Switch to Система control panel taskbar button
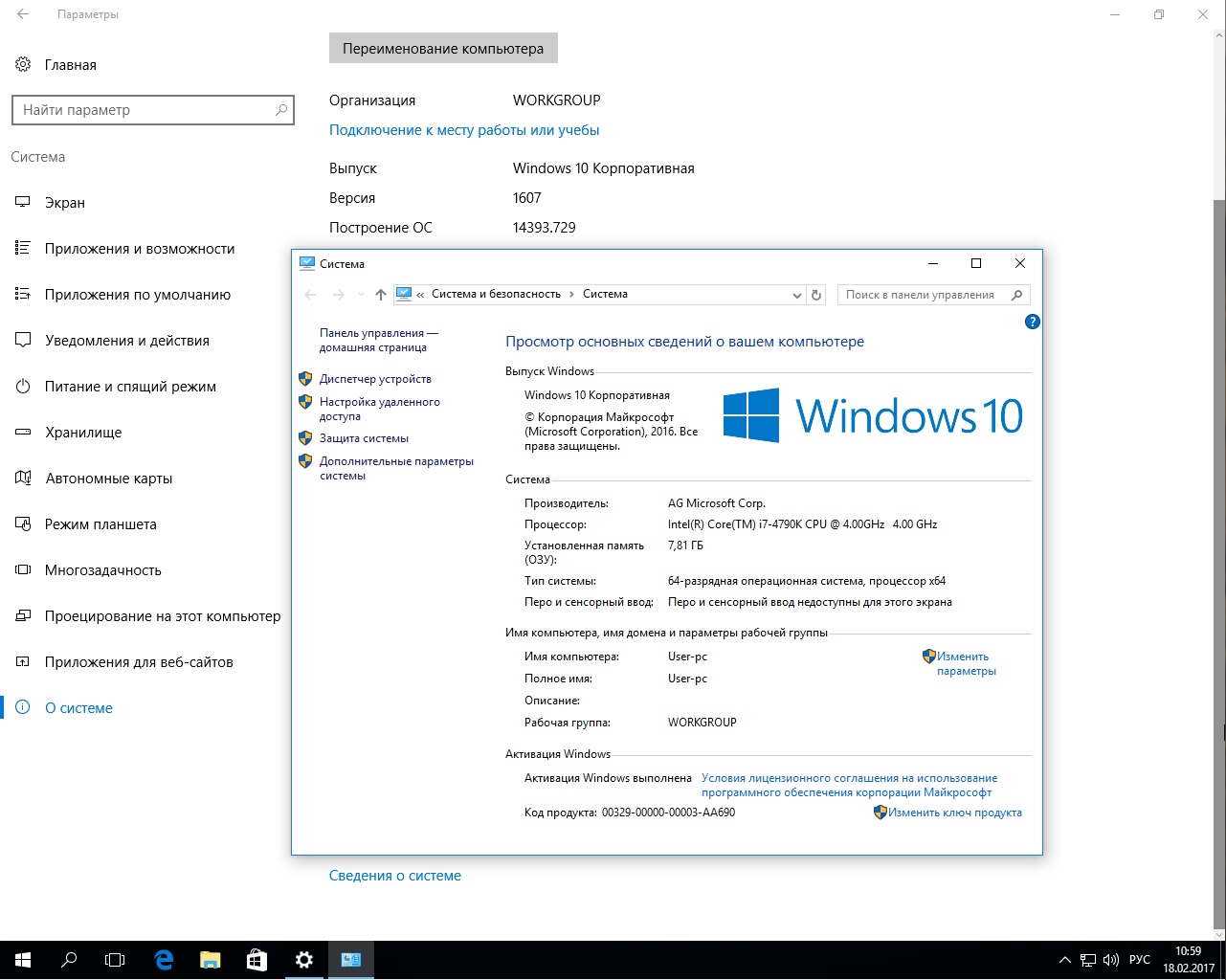Screen dimensions: 1226x980 coord(351,960)
